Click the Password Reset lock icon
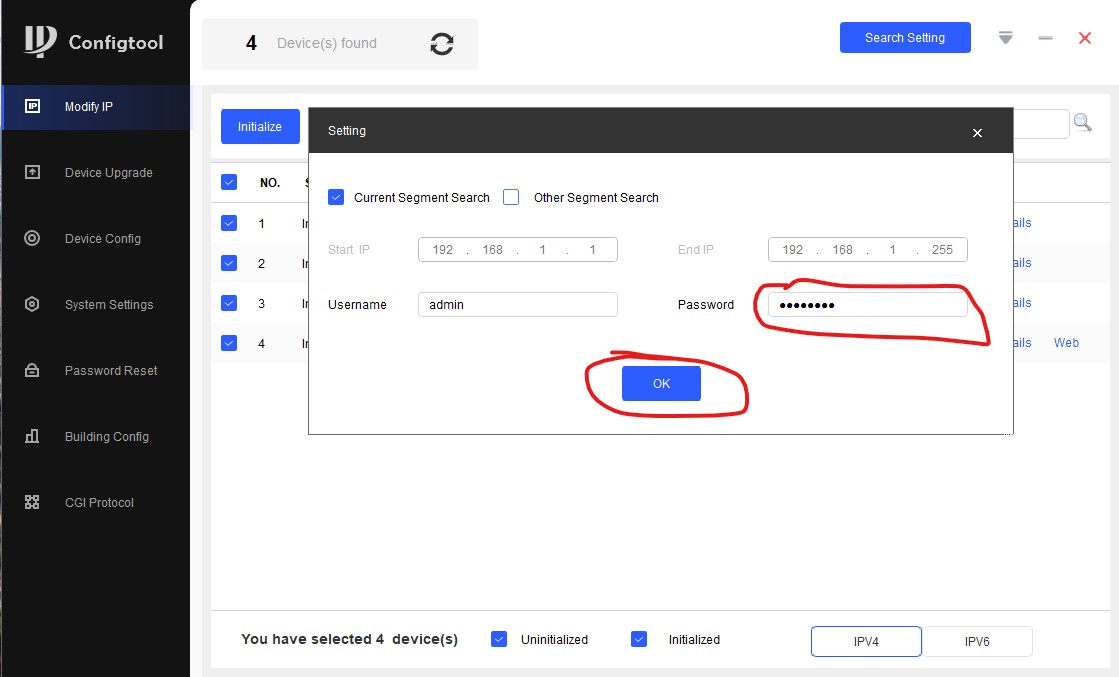The image size is (1119, 677). 32,370
